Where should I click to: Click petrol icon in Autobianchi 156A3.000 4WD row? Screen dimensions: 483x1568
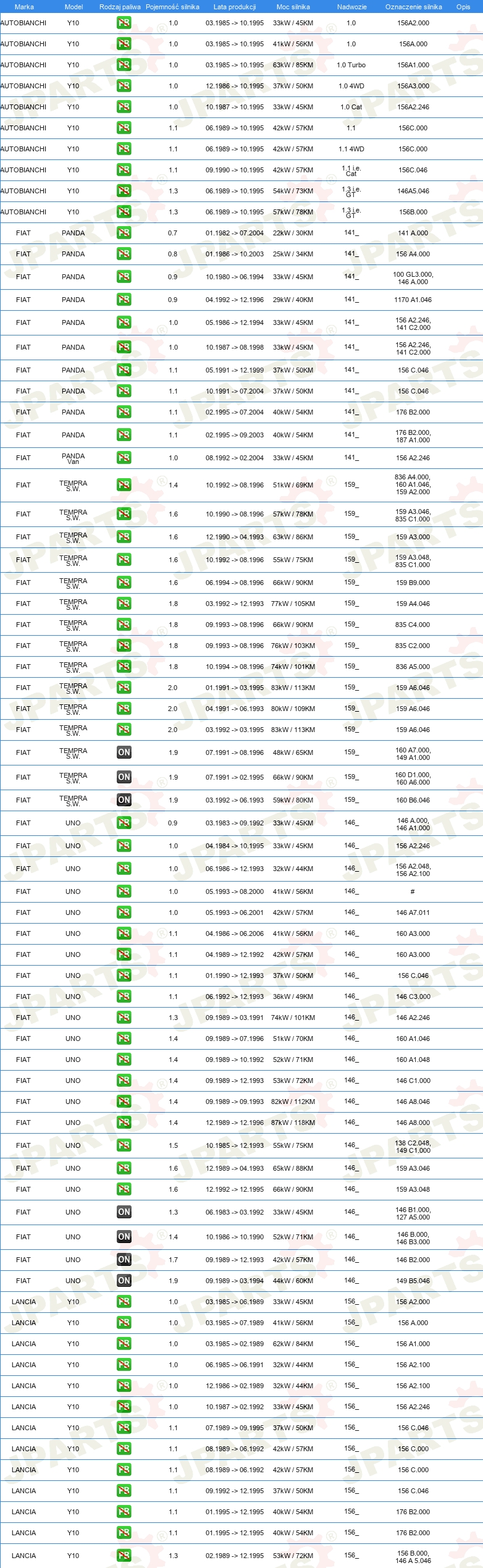click(x=124, y=86)
